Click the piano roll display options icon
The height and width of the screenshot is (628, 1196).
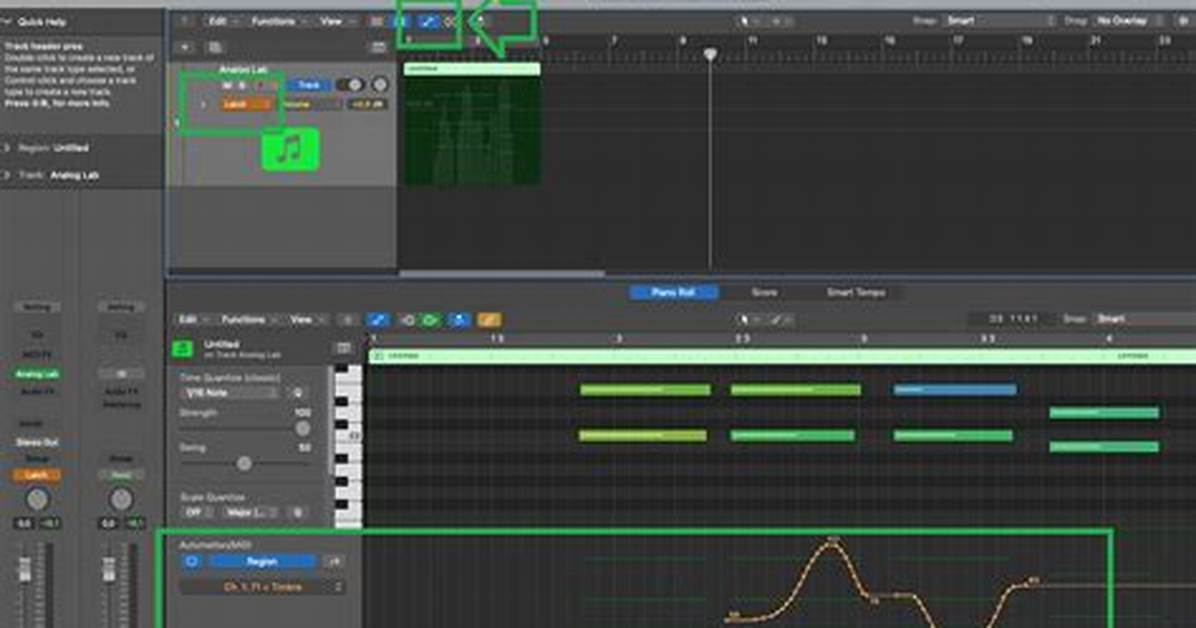(344, 349)
